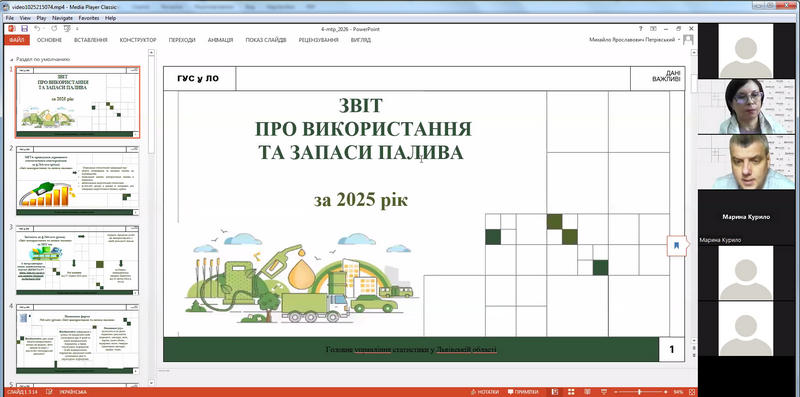The image size is (800, 397).
Task: Select slide 4 thumbnail
Action: [78, 339]
